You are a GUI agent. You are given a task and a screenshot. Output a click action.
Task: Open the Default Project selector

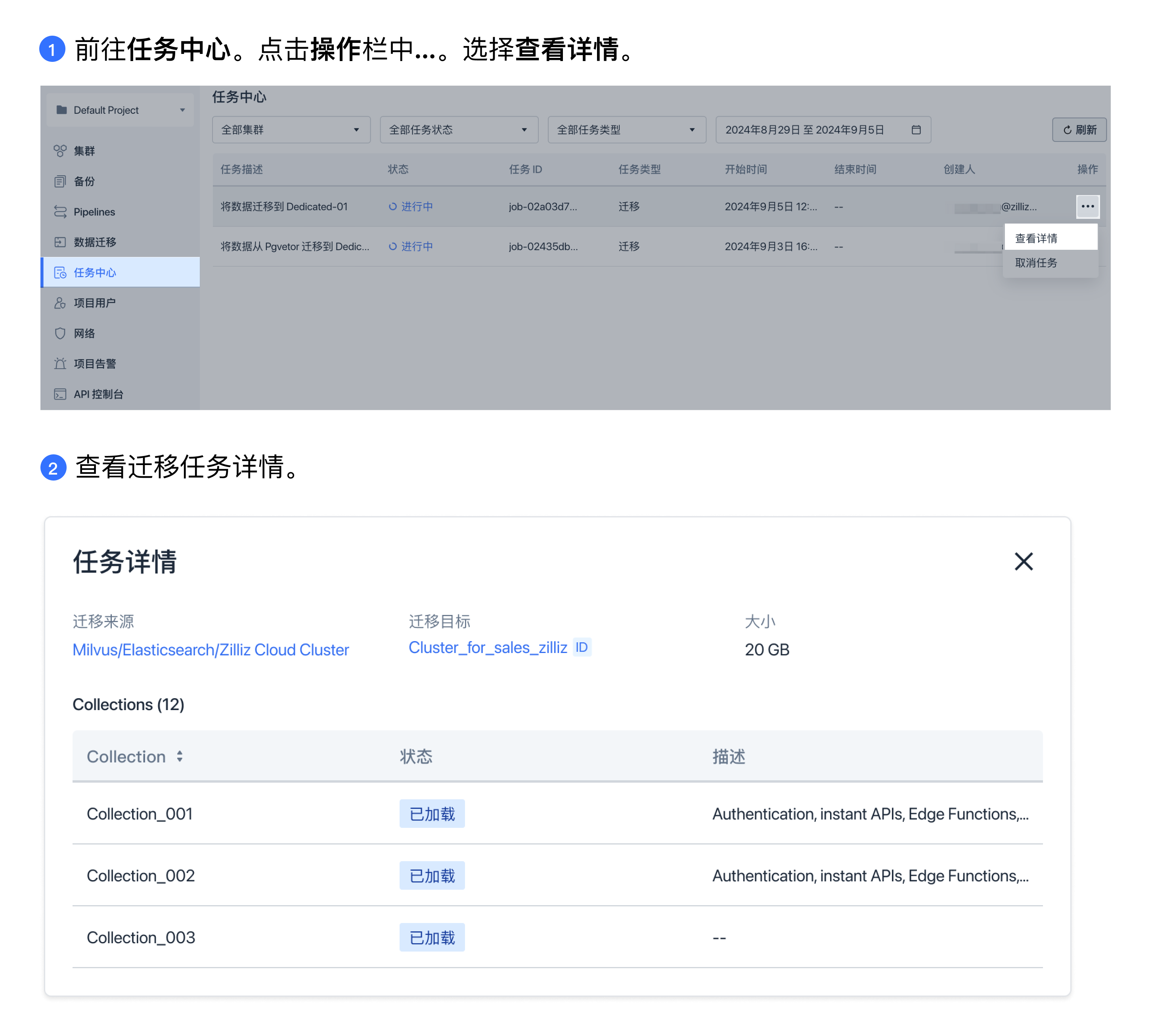coord(120,110)
